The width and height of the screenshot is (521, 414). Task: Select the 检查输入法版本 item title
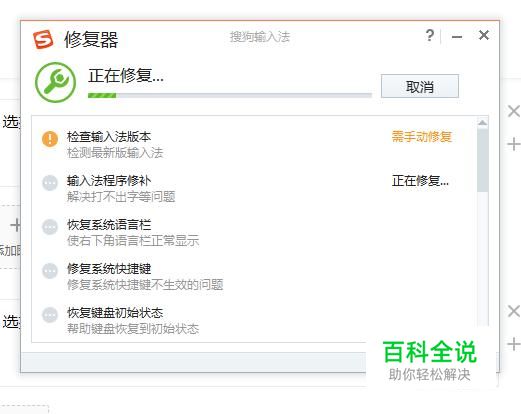pos(109,137)
